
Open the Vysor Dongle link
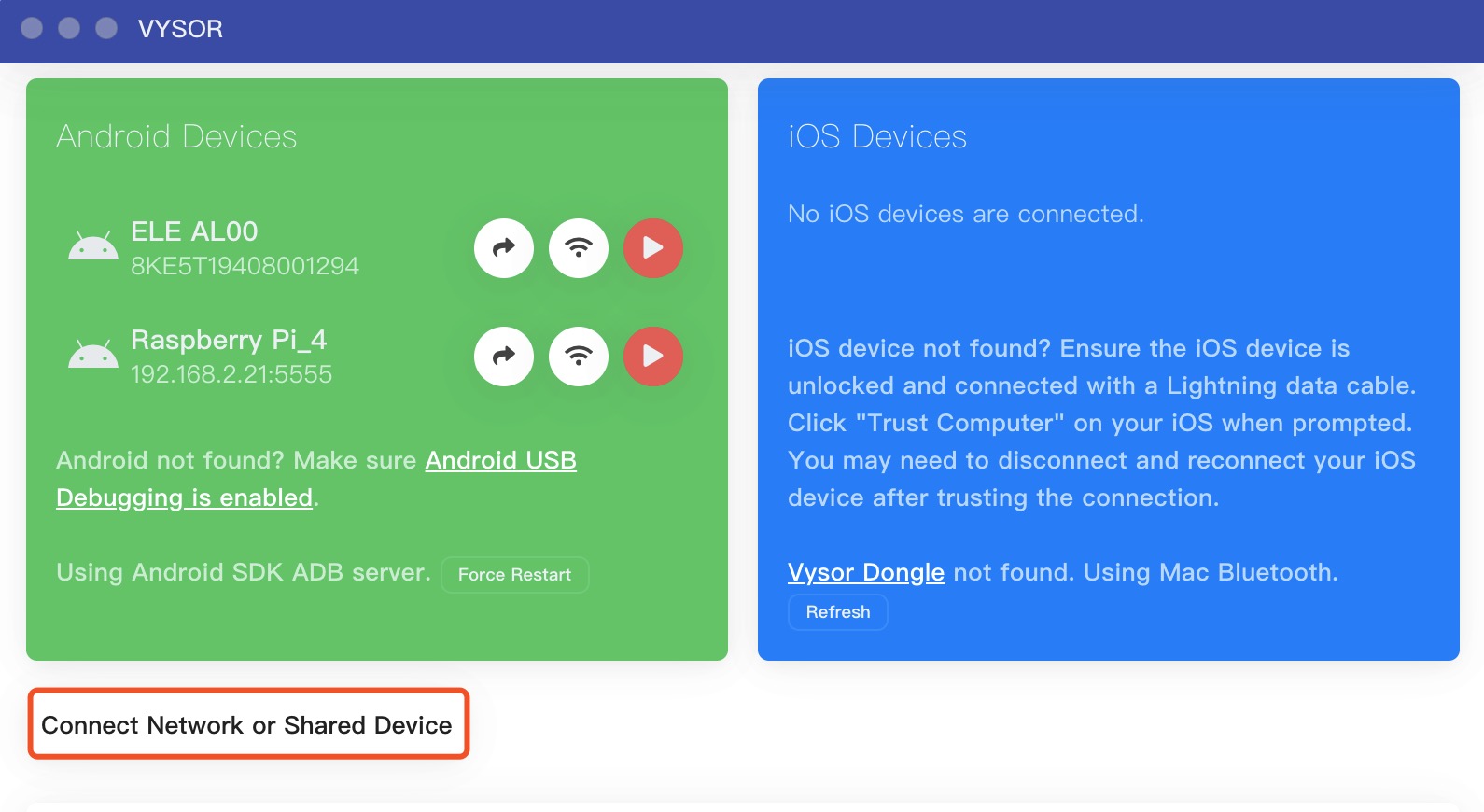(x=866, y=572)
